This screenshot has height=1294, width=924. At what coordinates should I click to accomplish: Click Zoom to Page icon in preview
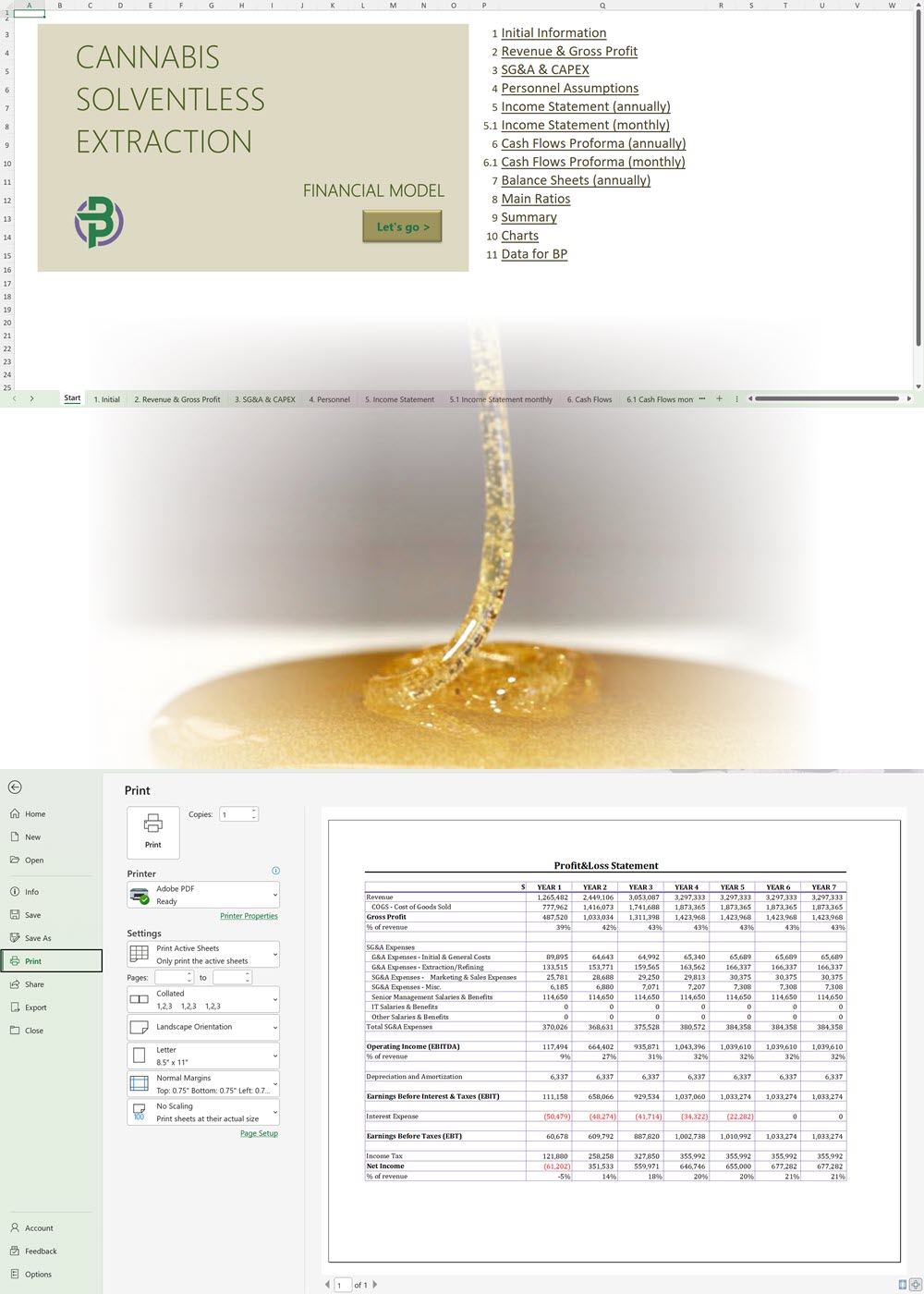(x=916, y=1285)
